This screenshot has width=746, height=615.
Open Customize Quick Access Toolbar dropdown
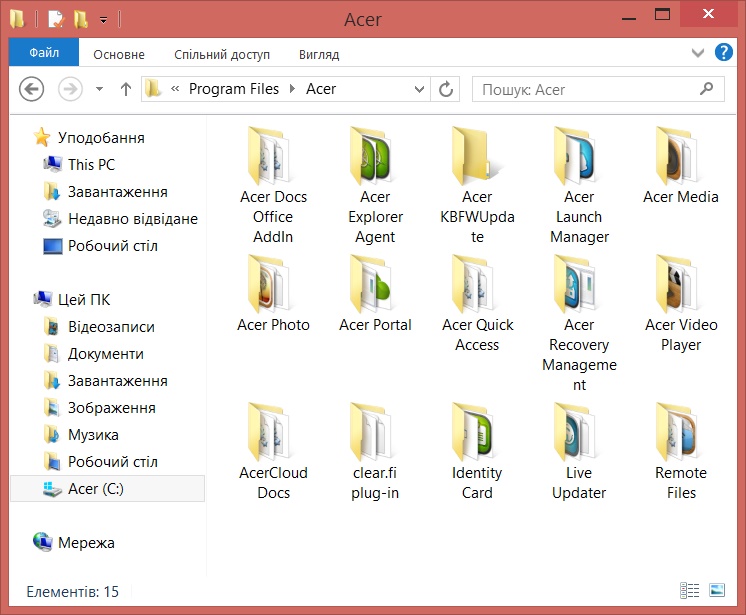103,20
